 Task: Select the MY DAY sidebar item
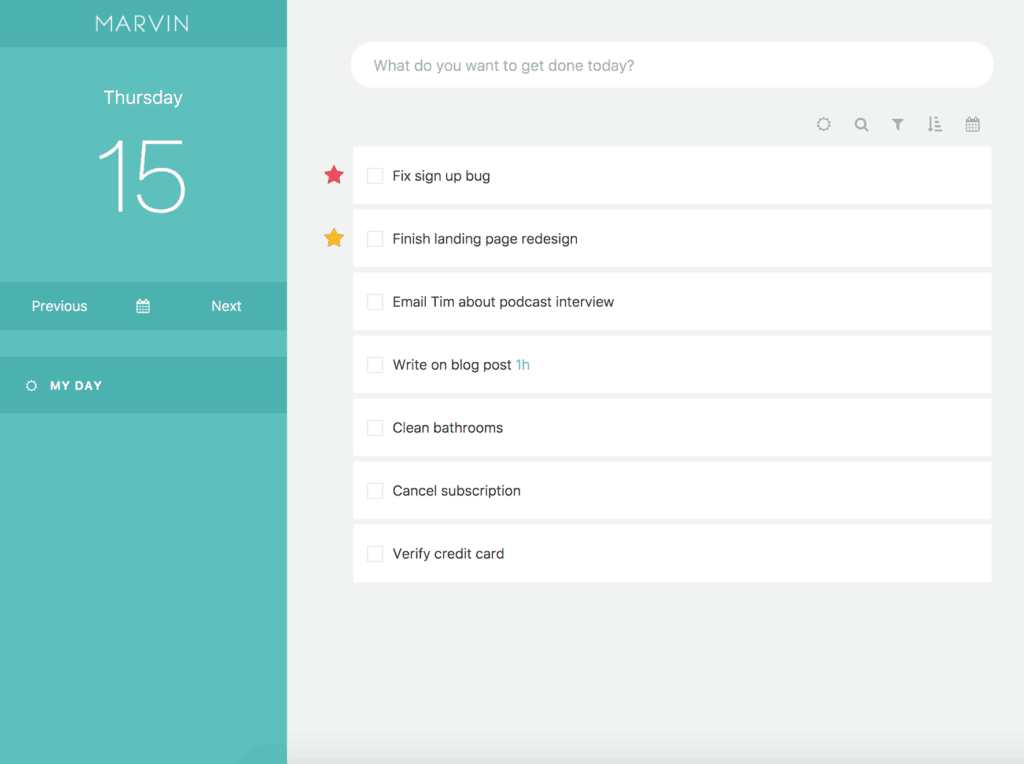point(143,385)
